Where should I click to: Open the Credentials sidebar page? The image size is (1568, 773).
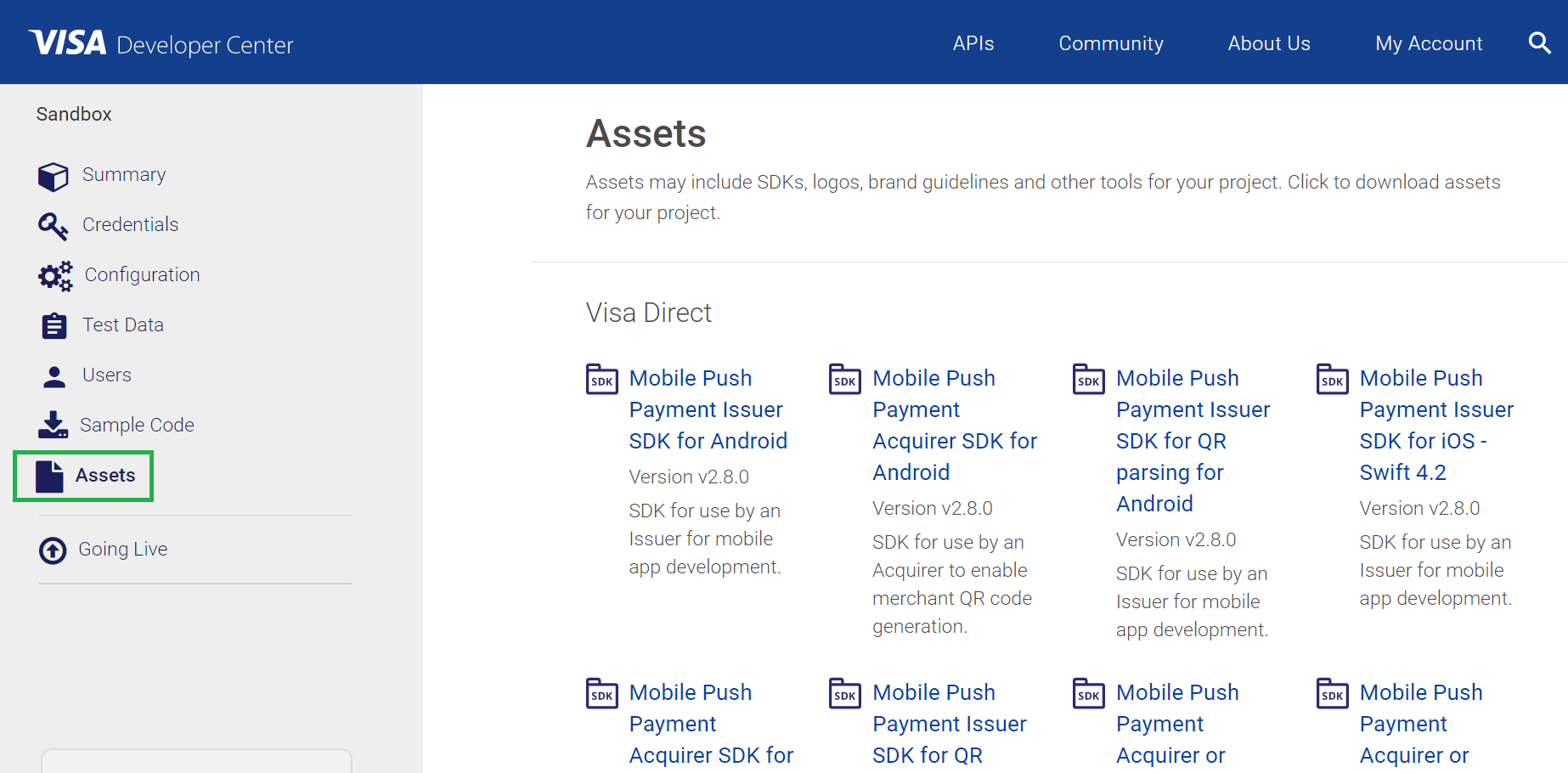pos(131,224)
